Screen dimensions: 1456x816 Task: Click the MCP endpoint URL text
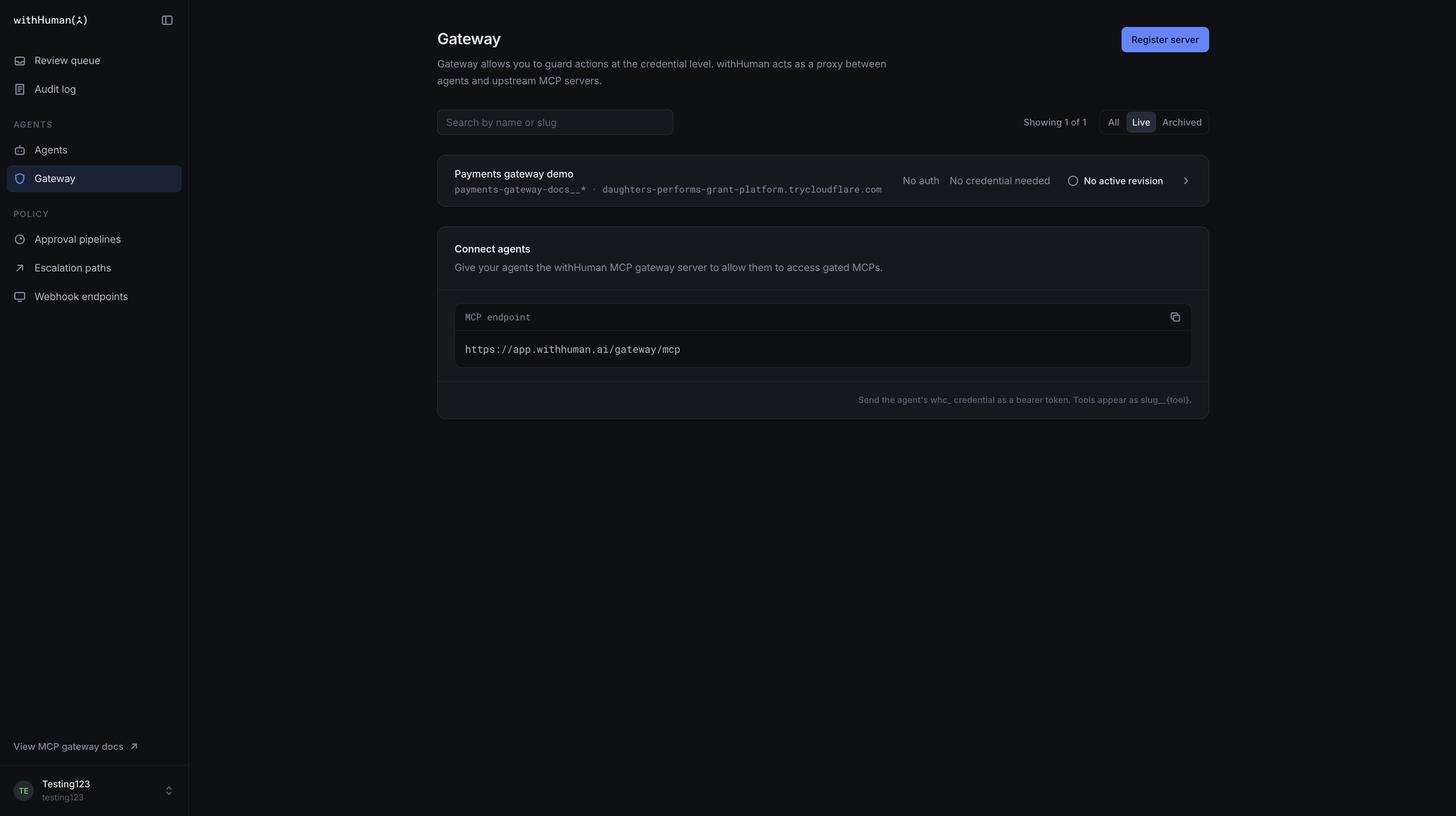coord(572,349)
